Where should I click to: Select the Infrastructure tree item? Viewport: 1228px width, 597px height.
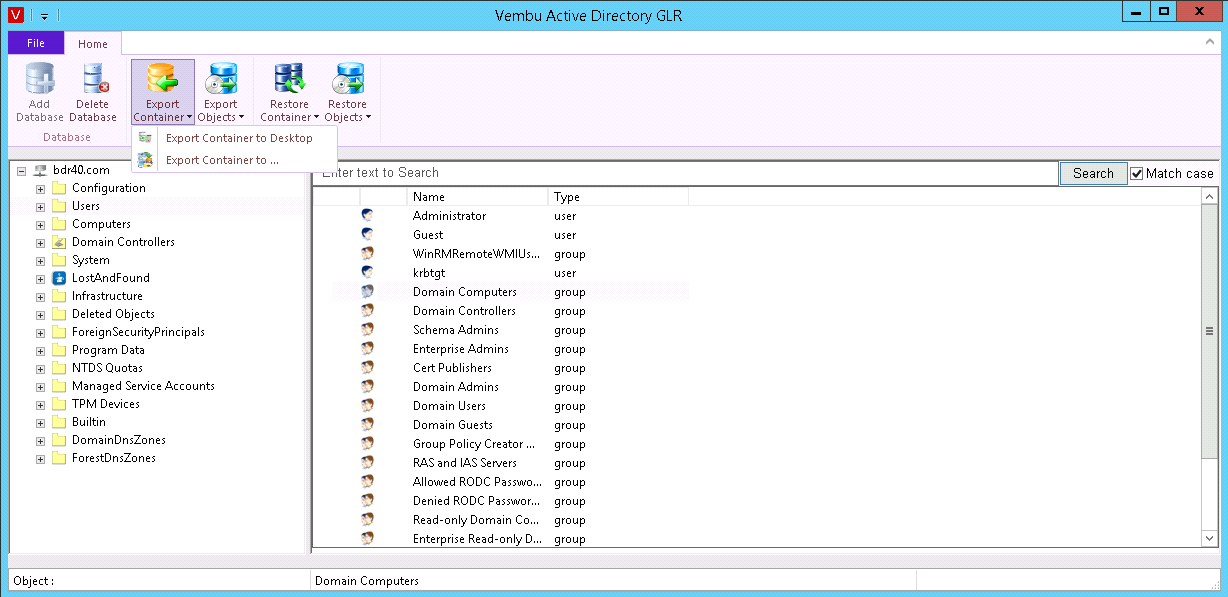pos(107,296)
